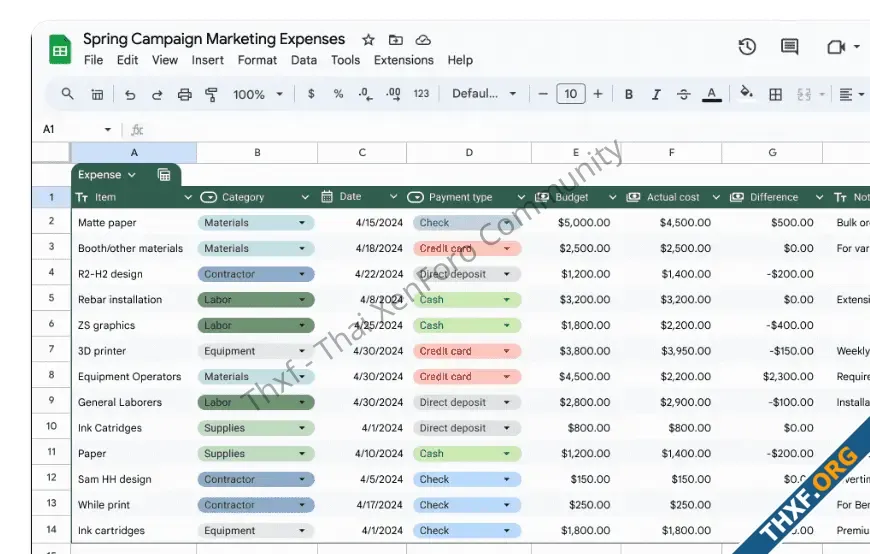Open the Extensions menu

click(403, 60)
